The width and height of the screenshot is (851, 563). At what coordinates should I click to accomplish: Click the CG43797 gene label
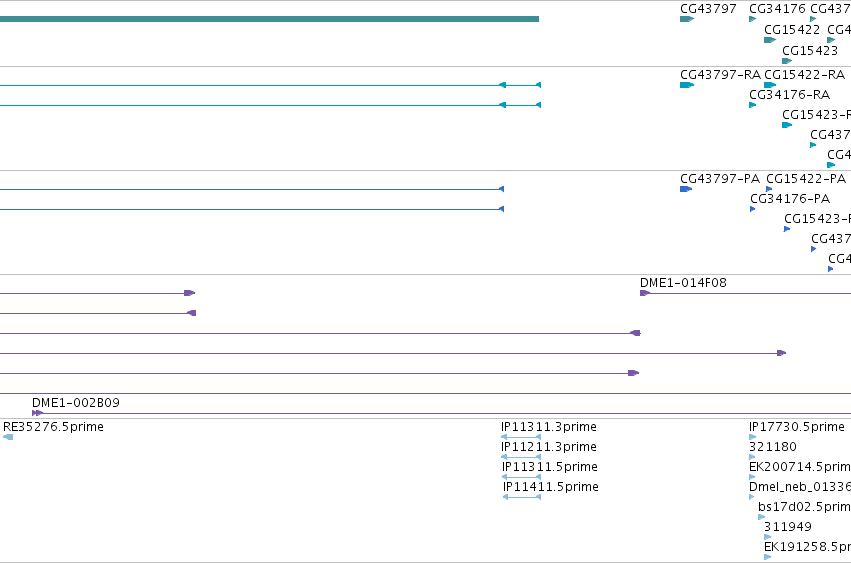[708, 9]
